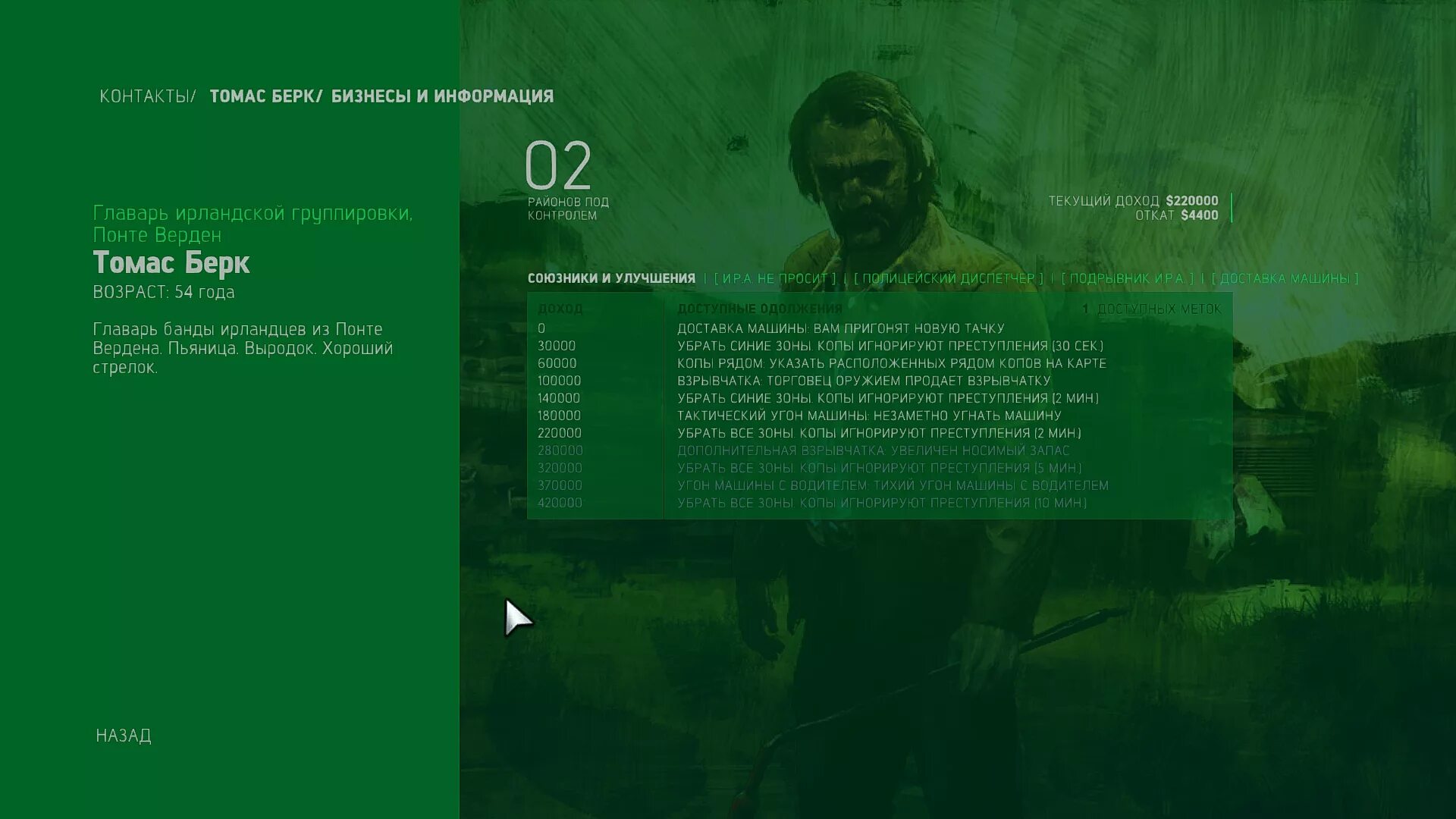Click the ДОСТАВКА МАШИНЫ favor row at income 0

[840, 328]
